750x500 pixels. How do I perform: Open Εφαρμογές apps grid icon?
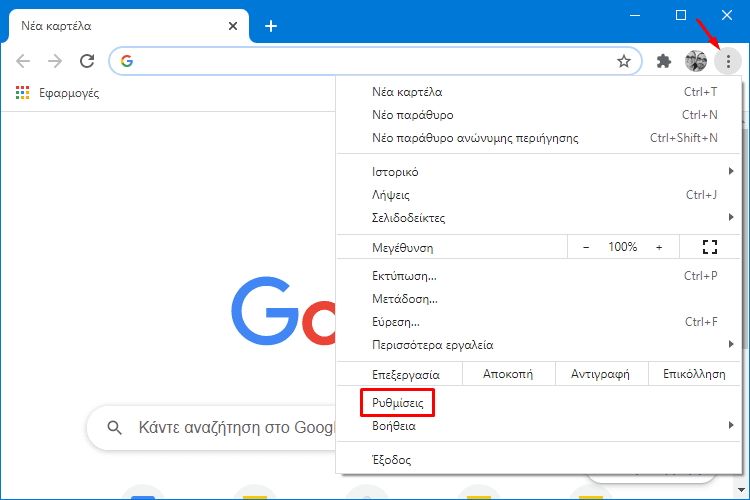22,93
